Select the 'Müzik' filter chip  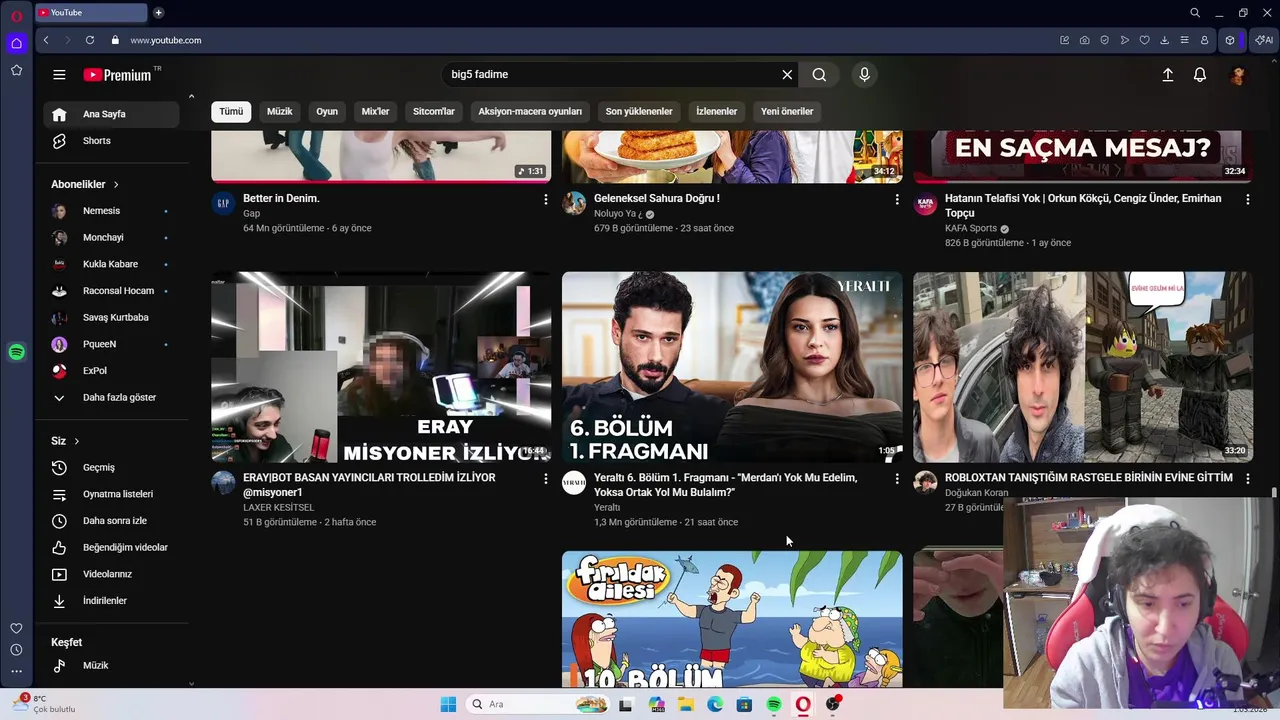tap(280, 111)
